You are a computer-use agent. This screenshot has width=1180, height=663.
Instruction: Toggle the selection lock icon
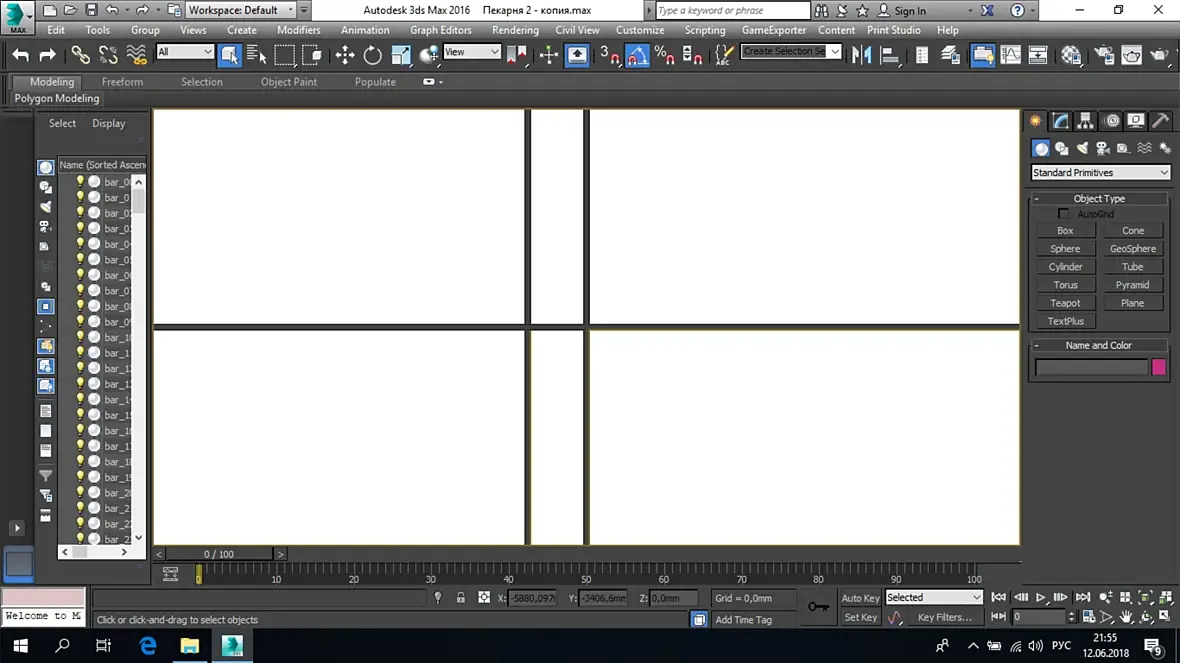pyautogui.click(x=461, y=598)
